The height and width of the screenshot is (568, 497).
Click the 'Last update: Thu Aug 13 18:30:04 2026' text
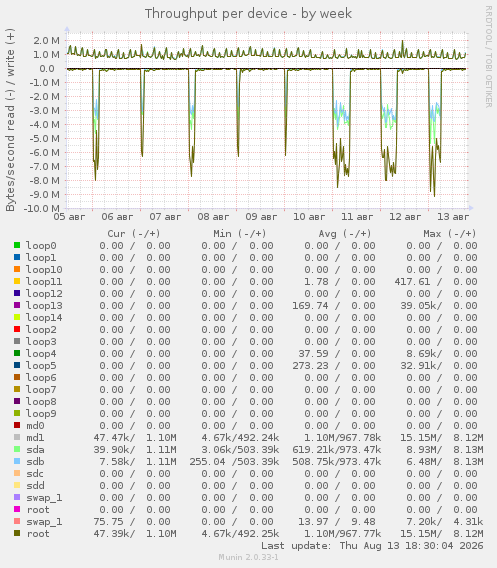372,546
